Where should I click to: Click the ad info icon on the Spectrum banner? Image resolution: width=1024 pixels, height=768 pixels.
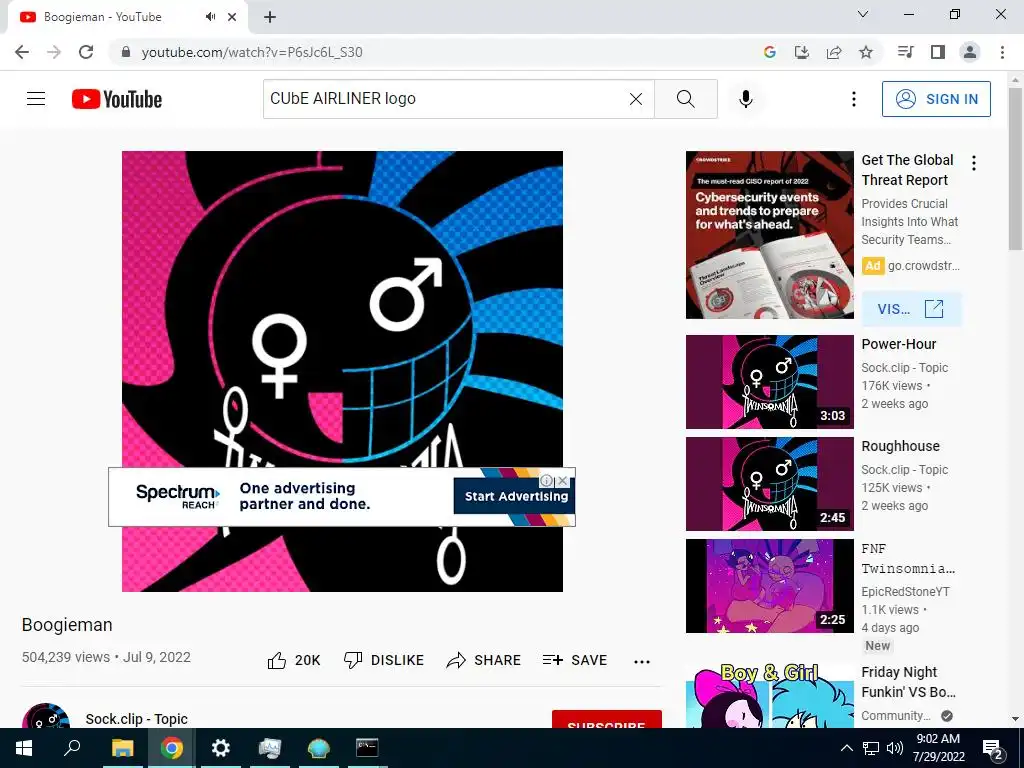[547, 481]
